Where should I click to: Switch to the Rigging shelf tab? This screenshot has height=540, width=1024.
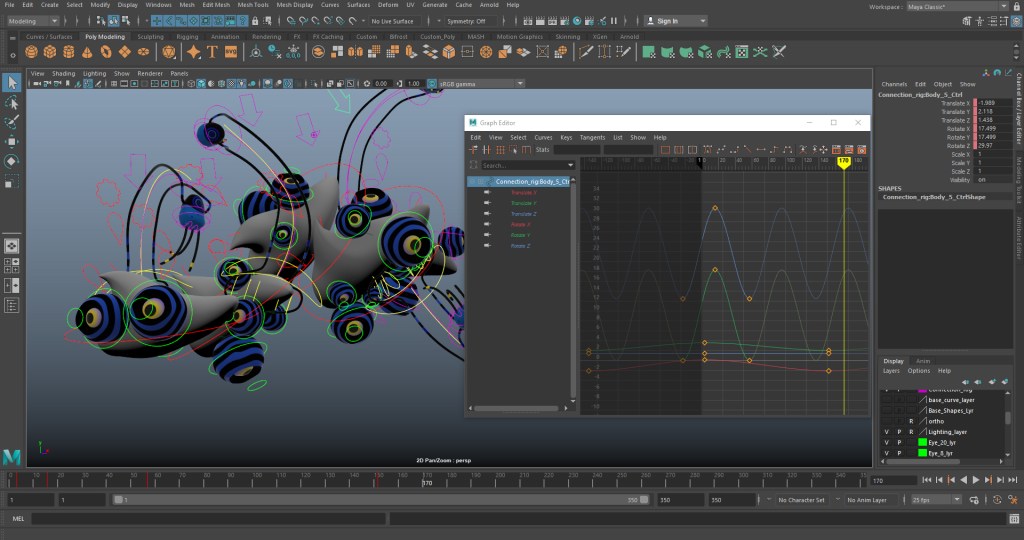pyautogui.click(x=188, y=37)
